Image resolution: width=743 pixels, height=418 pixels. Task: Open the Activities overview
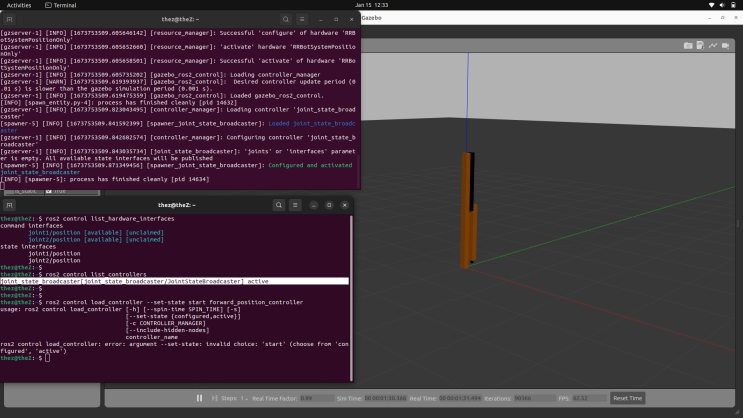coord(19,5)
